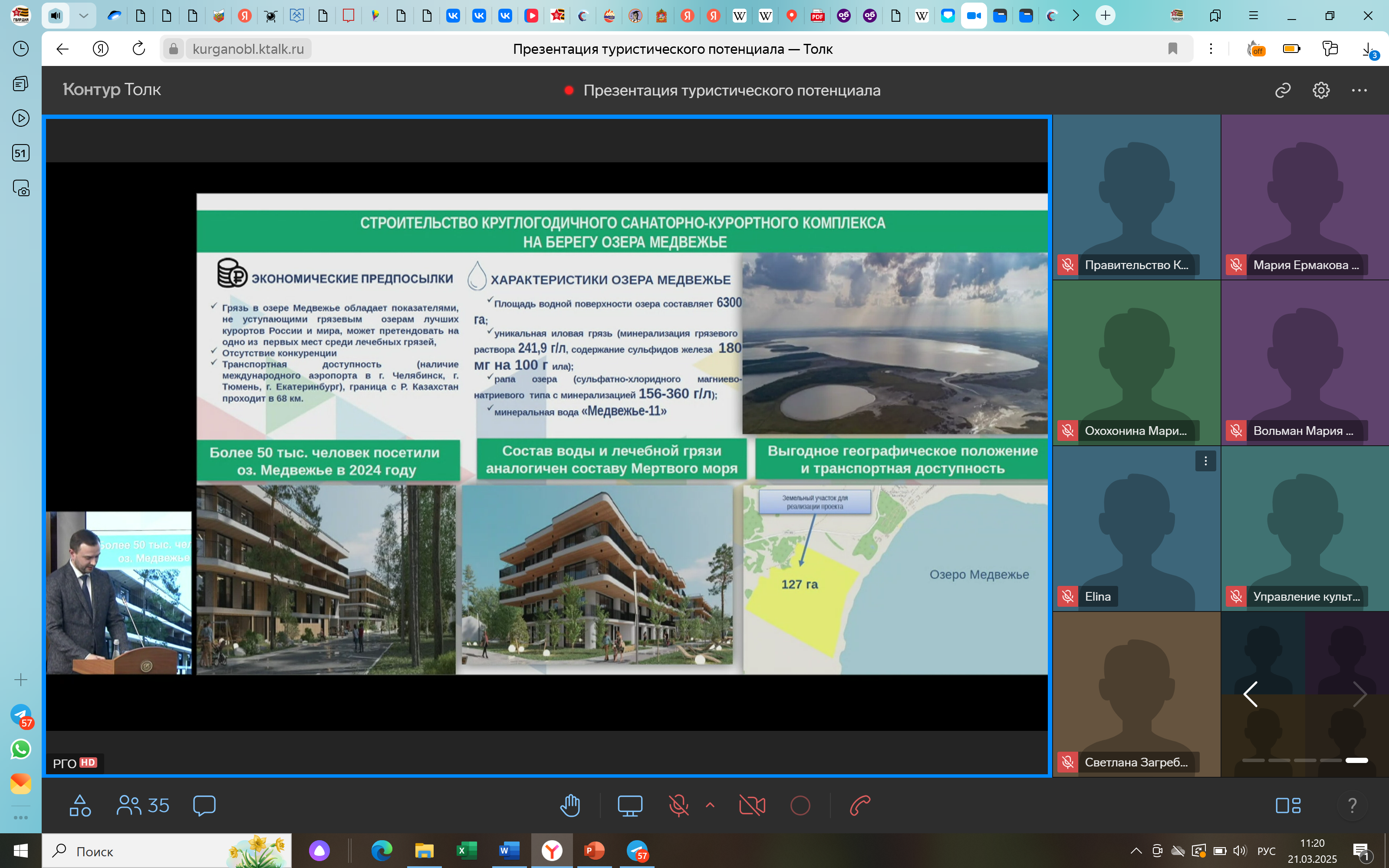Select last participants page indicator dot
The height and width of the screenshot is (868, 1389).
pos(1356,760)
